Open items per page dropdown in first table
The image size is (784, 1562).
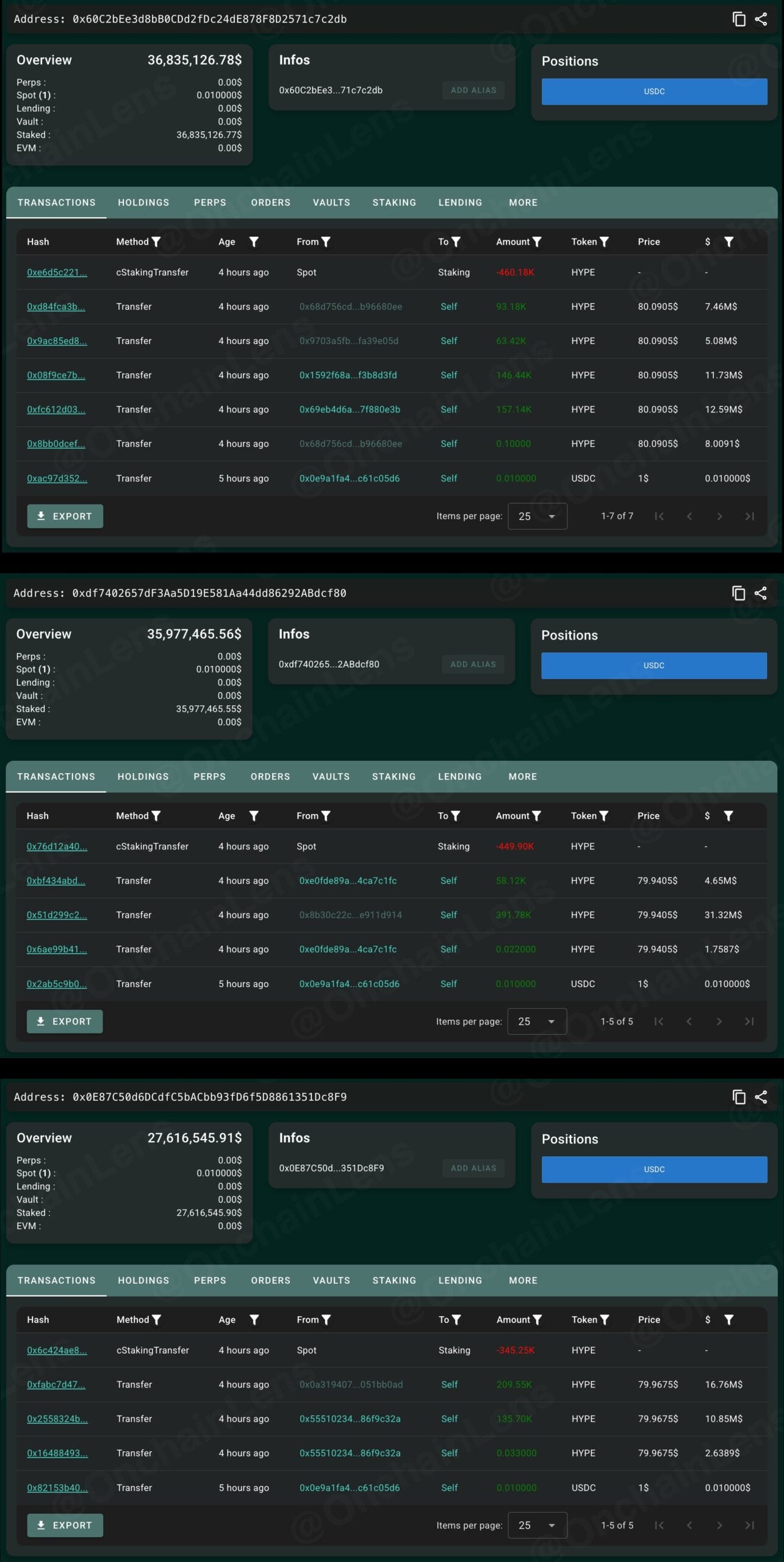[x=538, y=516]
